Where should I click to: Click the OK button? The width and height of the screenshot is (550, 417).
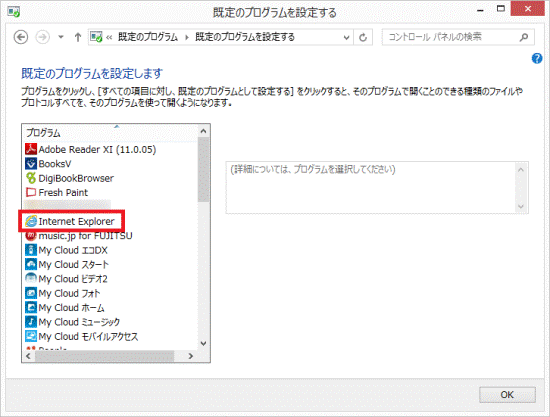point(507,395)
